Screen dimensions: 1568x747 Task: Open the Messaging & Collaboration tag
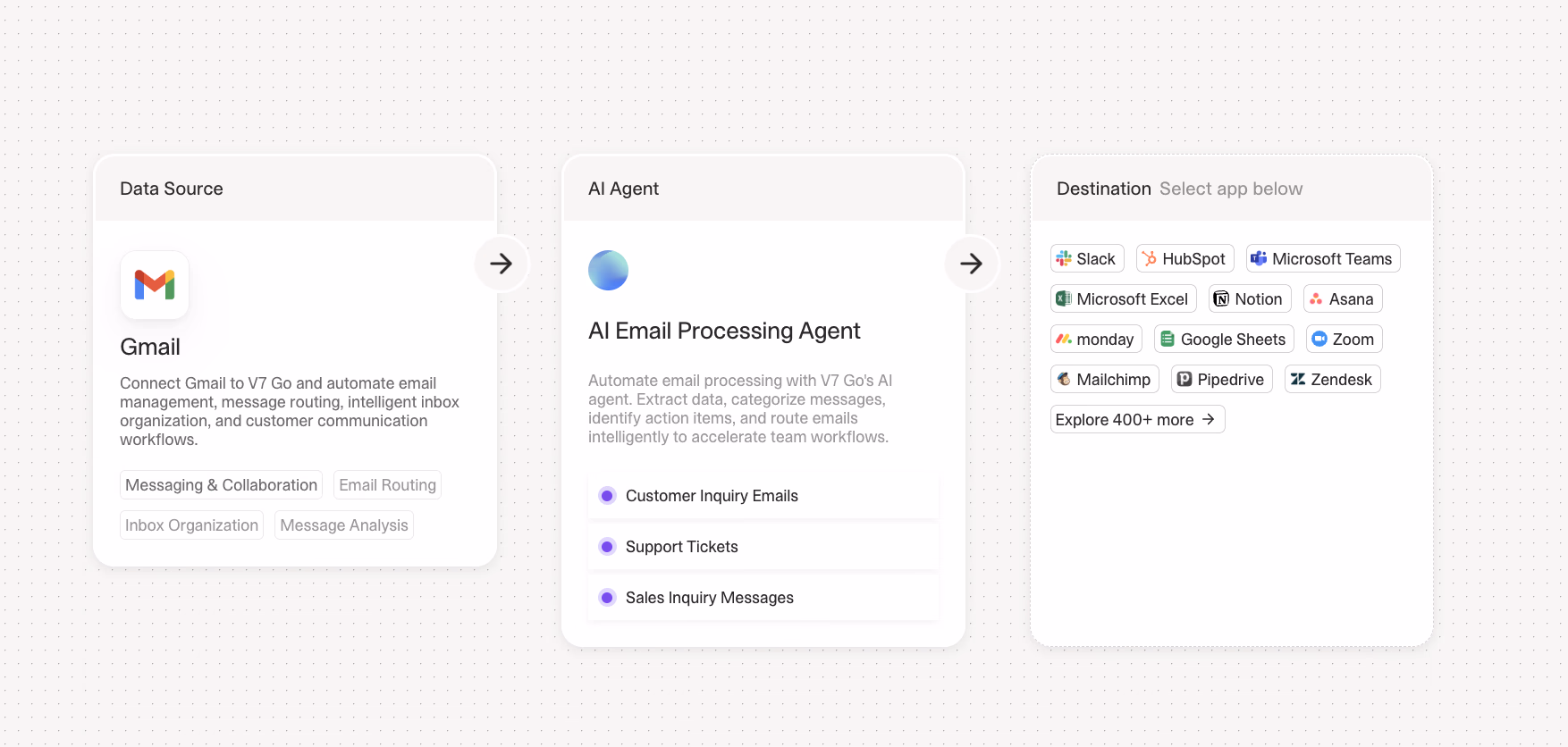(222, 484)
